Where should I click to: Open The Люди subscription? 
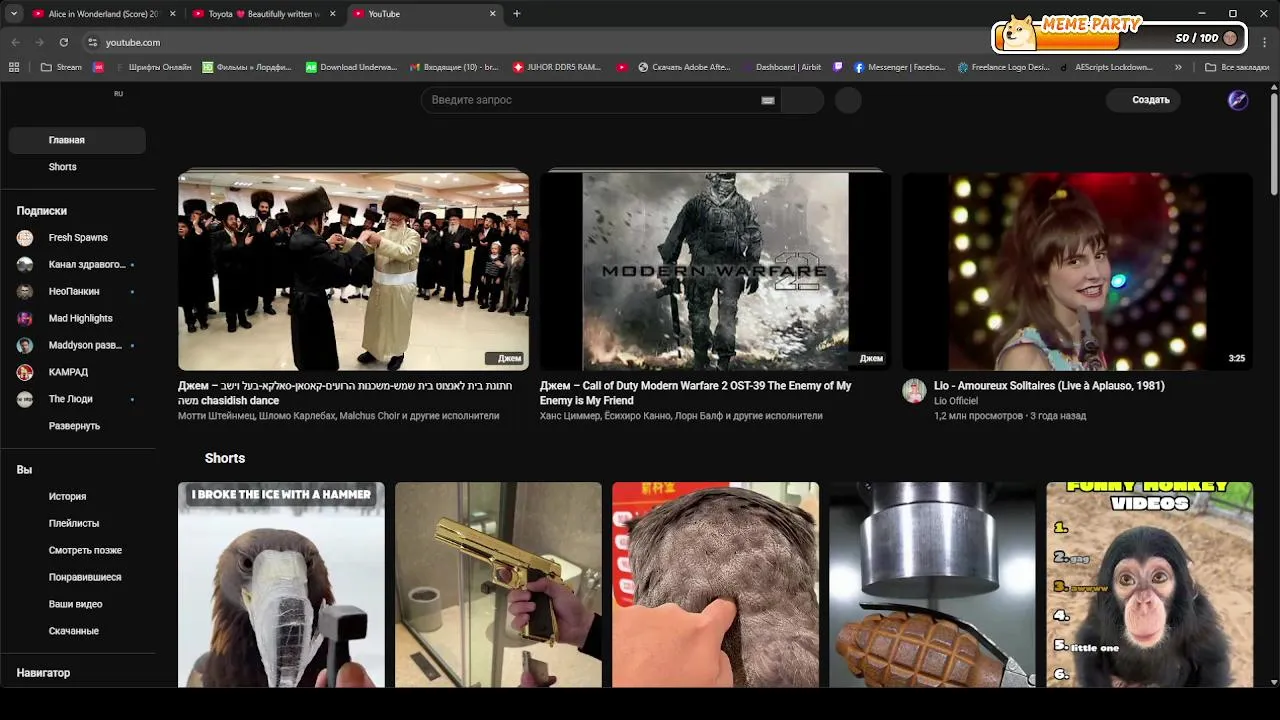(77, 399)
